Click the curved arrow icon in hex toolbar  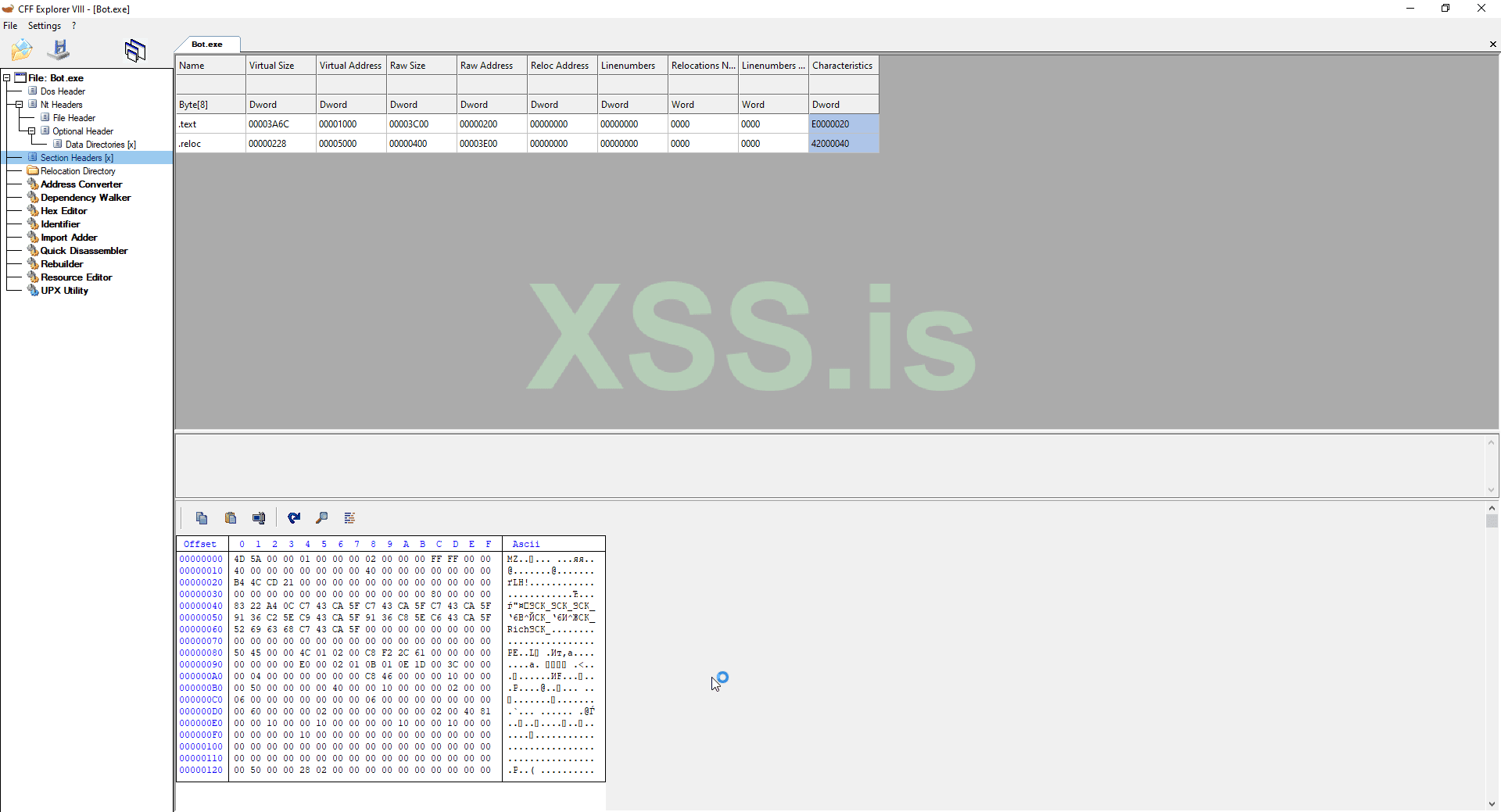point(294,517)
